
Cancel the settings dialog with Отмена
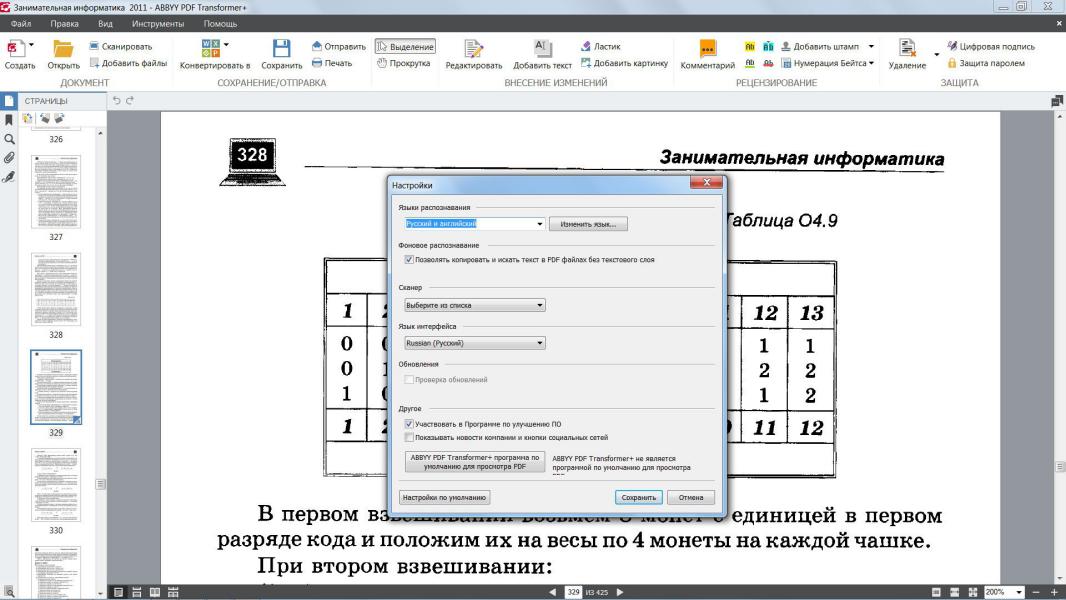(x=691, y=497)
